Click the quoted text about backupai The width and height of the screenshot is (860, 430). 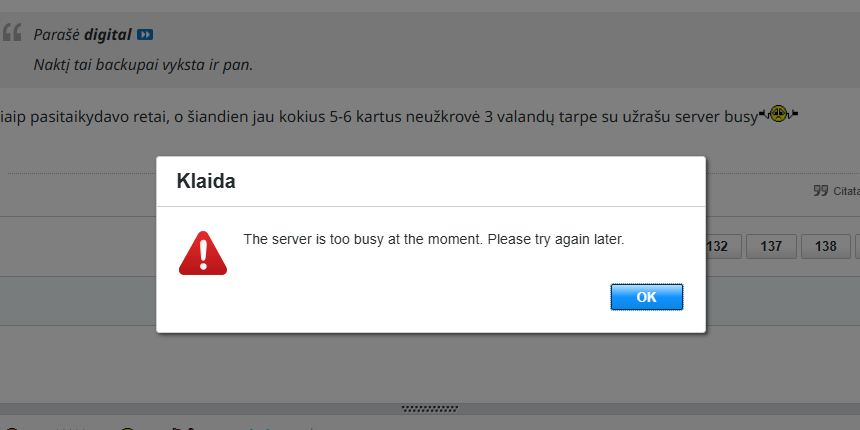(x=143, y=65)
